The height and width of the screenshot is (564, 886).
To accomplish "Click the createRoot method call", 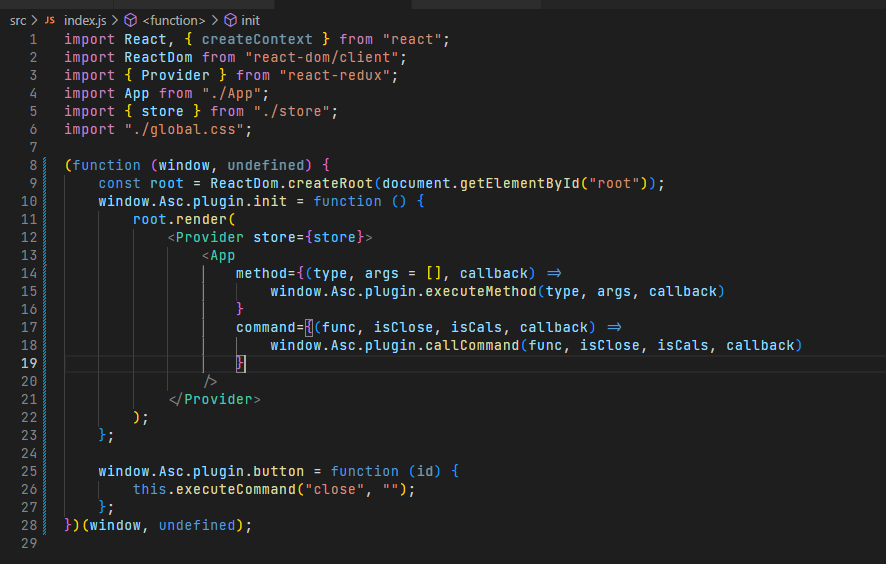I will pyautogui.click(x=331, y=184).
